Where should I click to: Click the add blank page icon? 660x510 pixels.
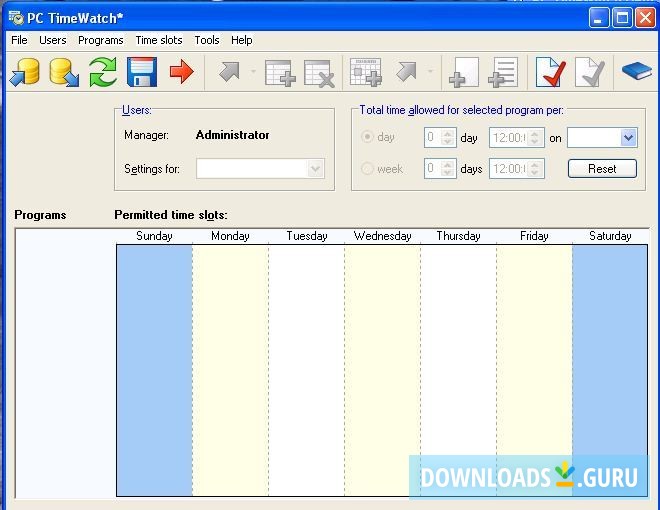(x=464, y=73)
